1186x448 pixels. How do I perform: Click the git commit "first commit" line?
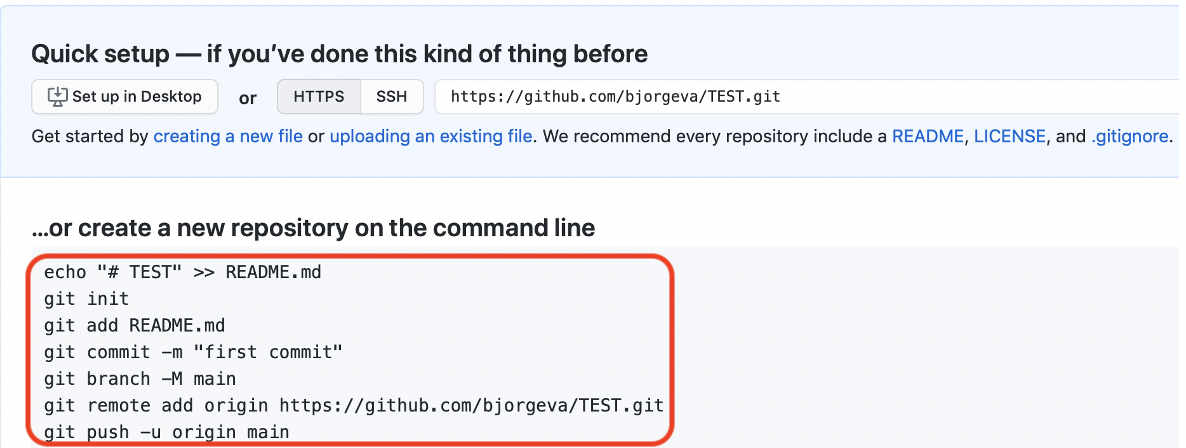(x=194, y=352)
